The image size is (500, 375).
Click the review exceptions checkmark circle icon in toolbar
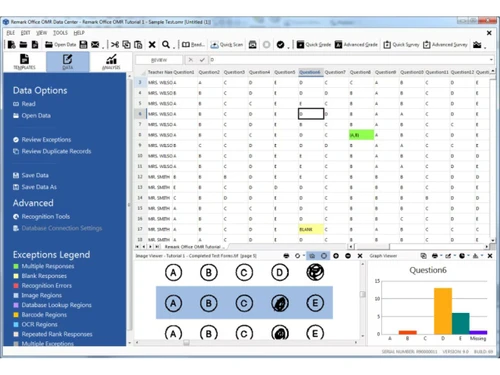point(280,44)
